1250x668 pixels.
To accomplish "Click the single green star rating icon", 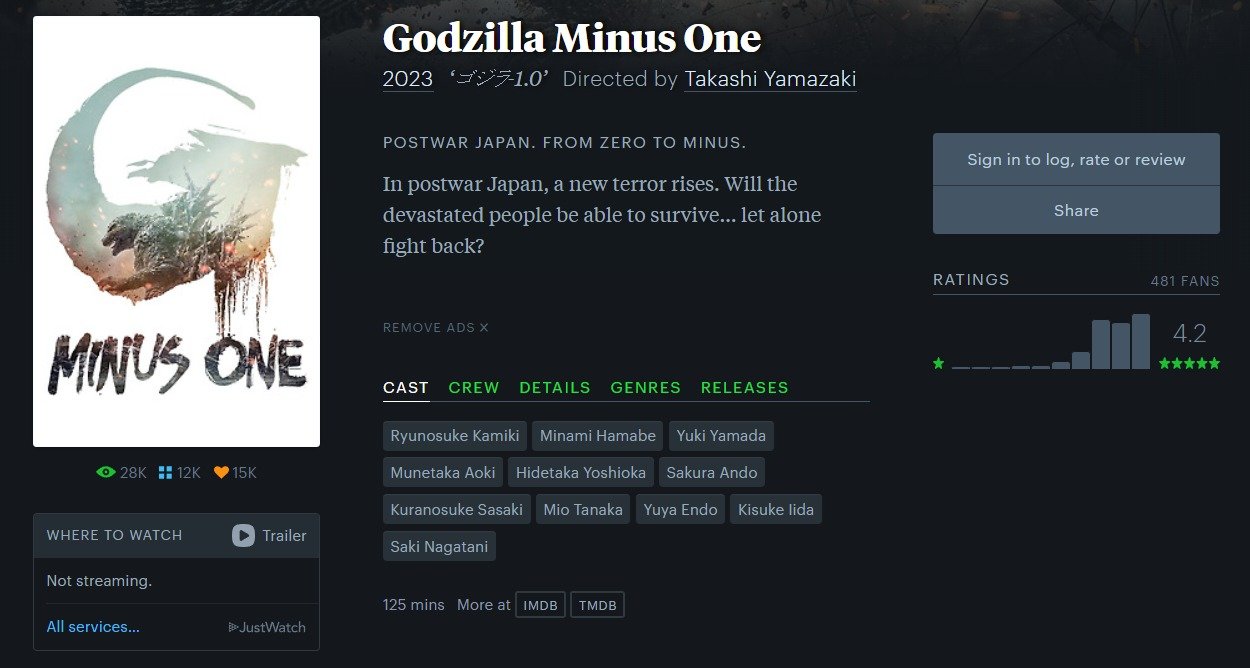I will click(x=938, y=363).
